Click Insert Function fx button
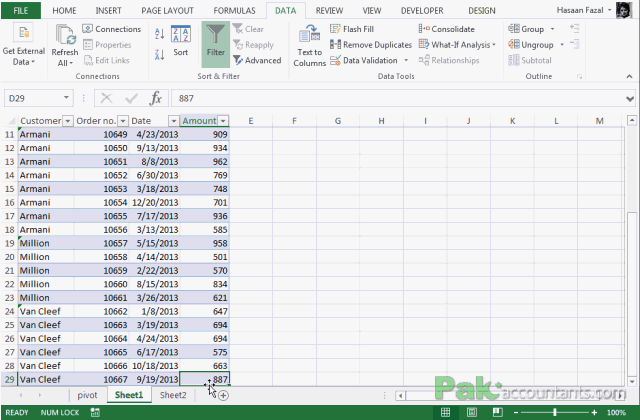Screen dimensions: 640x420 [x=156, y=98]
